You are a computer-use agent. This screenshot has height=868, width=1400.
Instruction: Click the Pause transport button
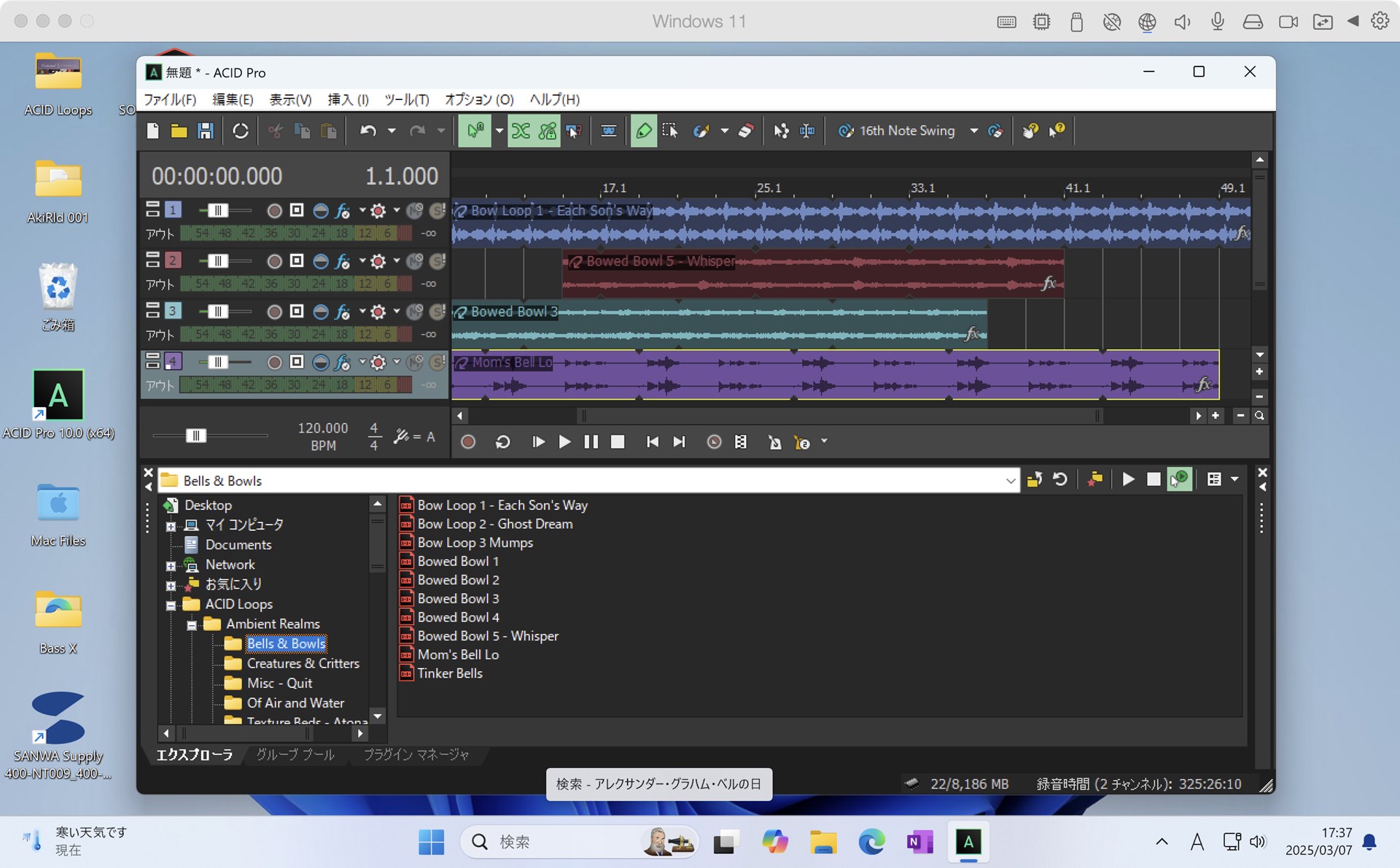[x=591, y=442]
